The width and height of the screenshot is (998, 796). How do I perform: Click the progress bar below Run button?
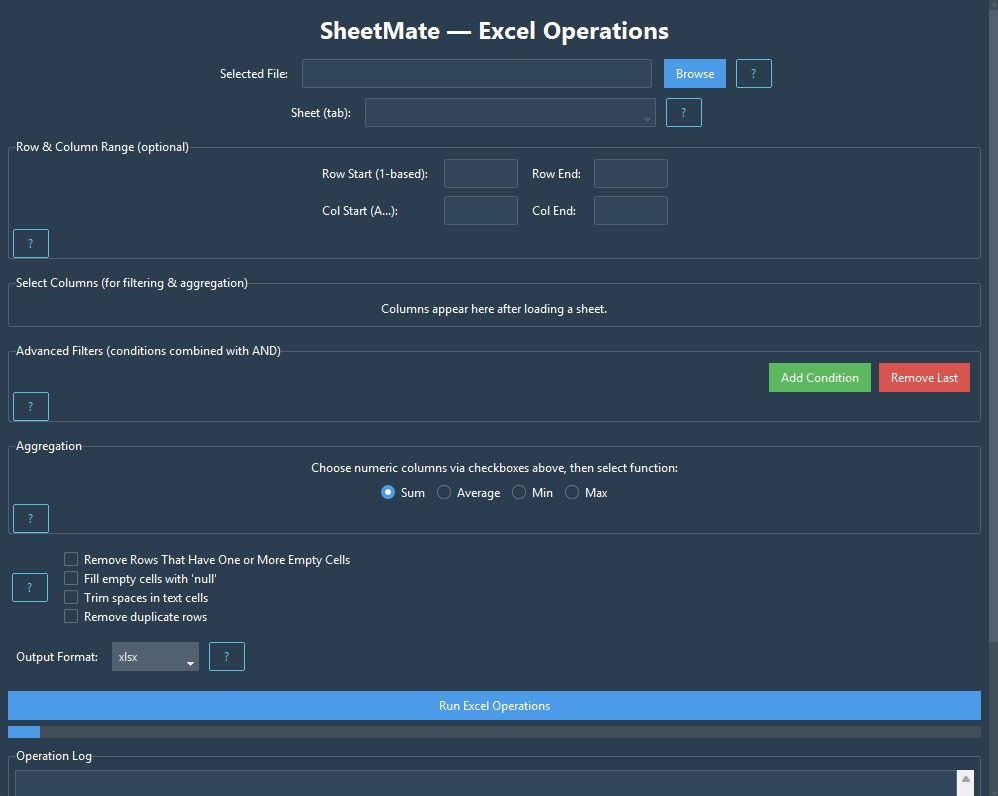(494, 733)
